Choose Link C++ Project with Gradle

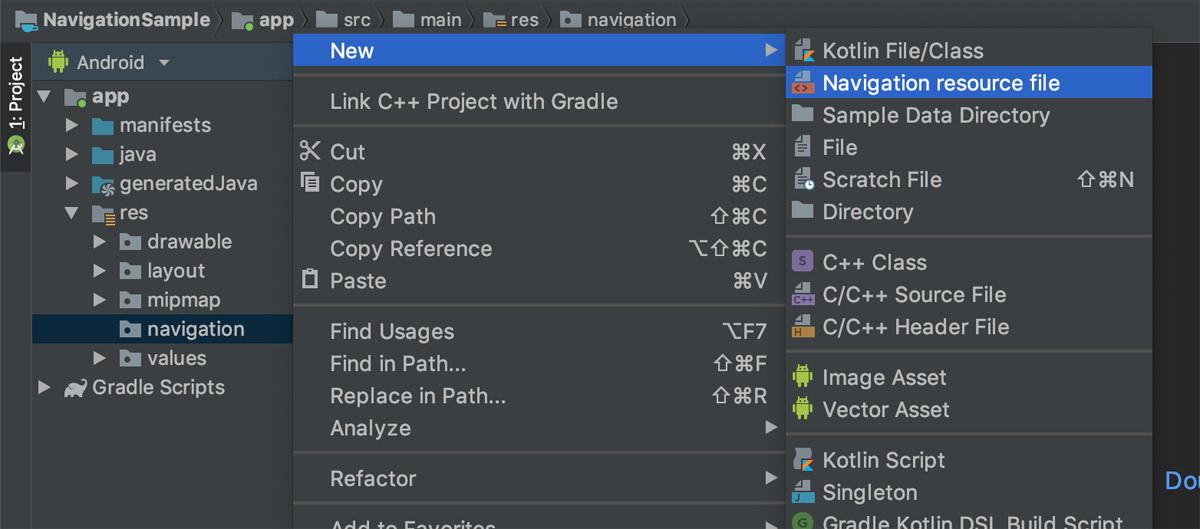[539, 101]
